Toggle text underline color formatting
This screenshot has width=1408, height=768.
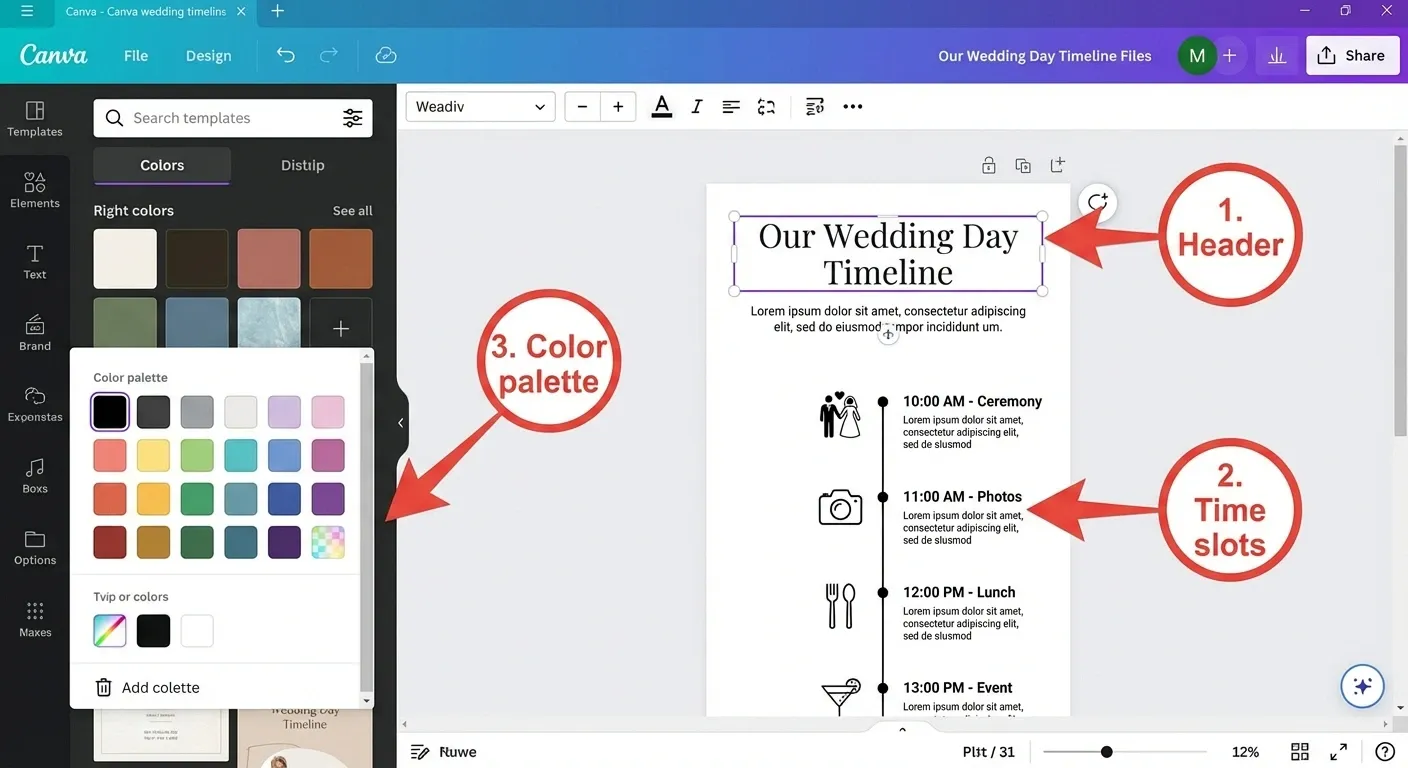[x=661, y=106]
